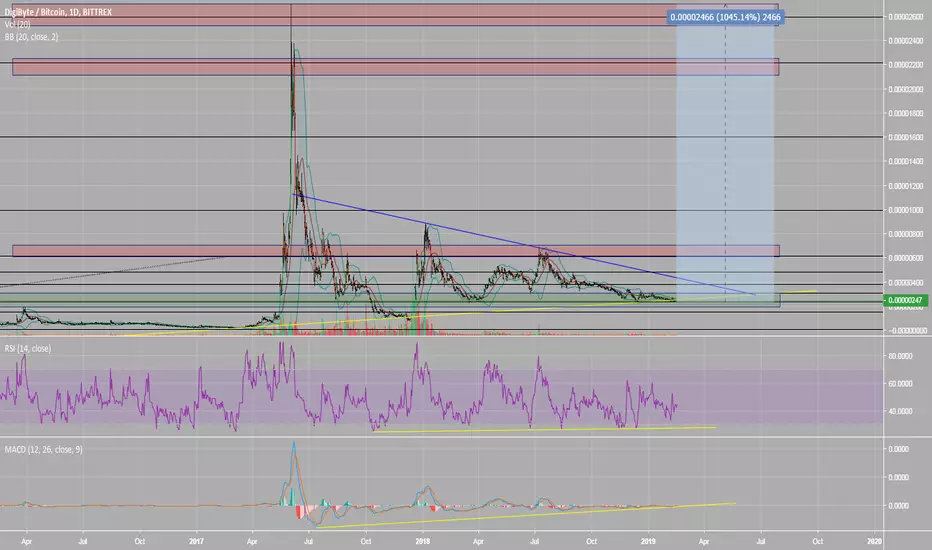Click the RSI (14, close) pane label

28,348
